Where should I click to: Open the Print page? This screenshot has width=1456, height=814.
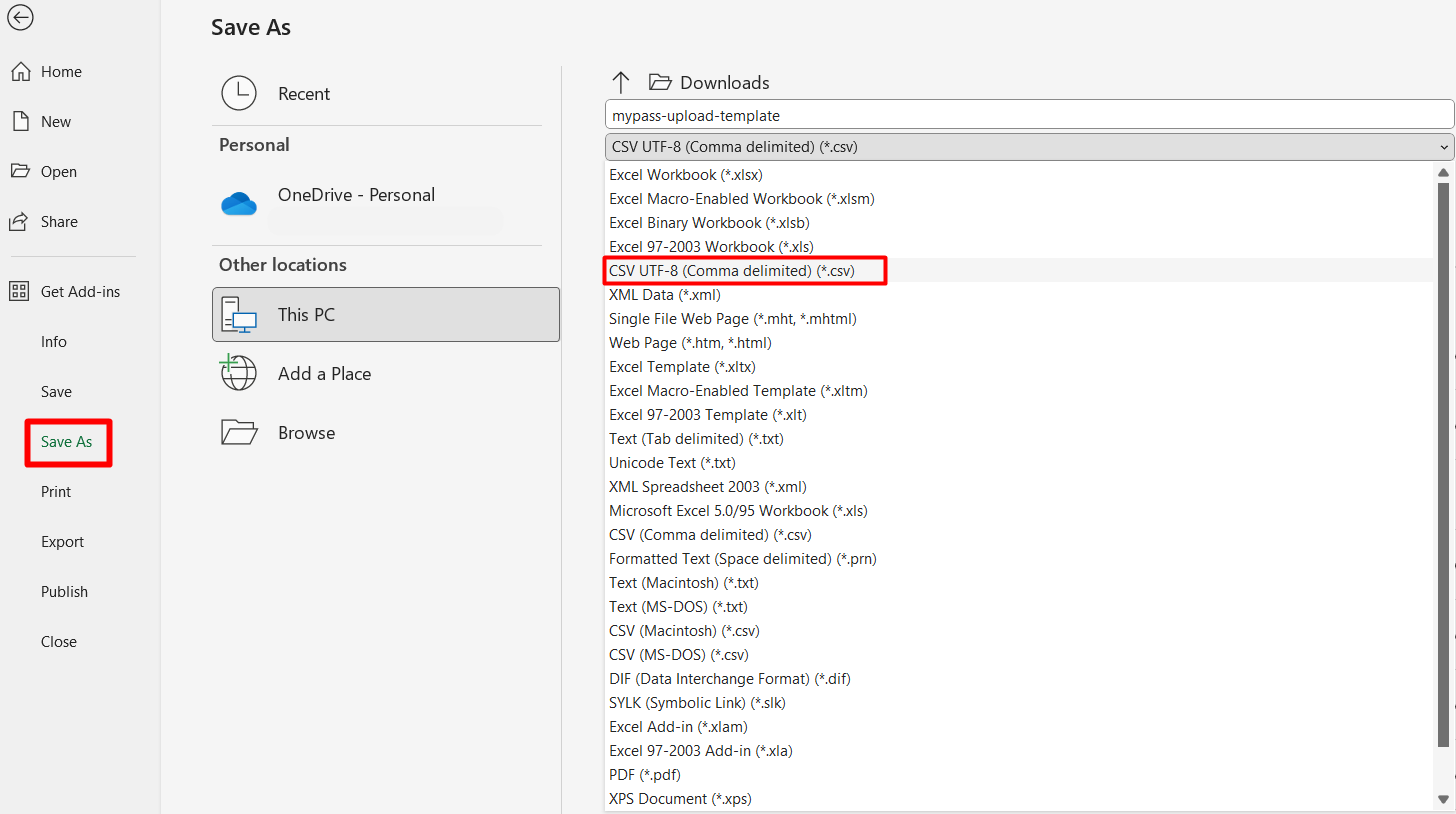pos(56,492)
